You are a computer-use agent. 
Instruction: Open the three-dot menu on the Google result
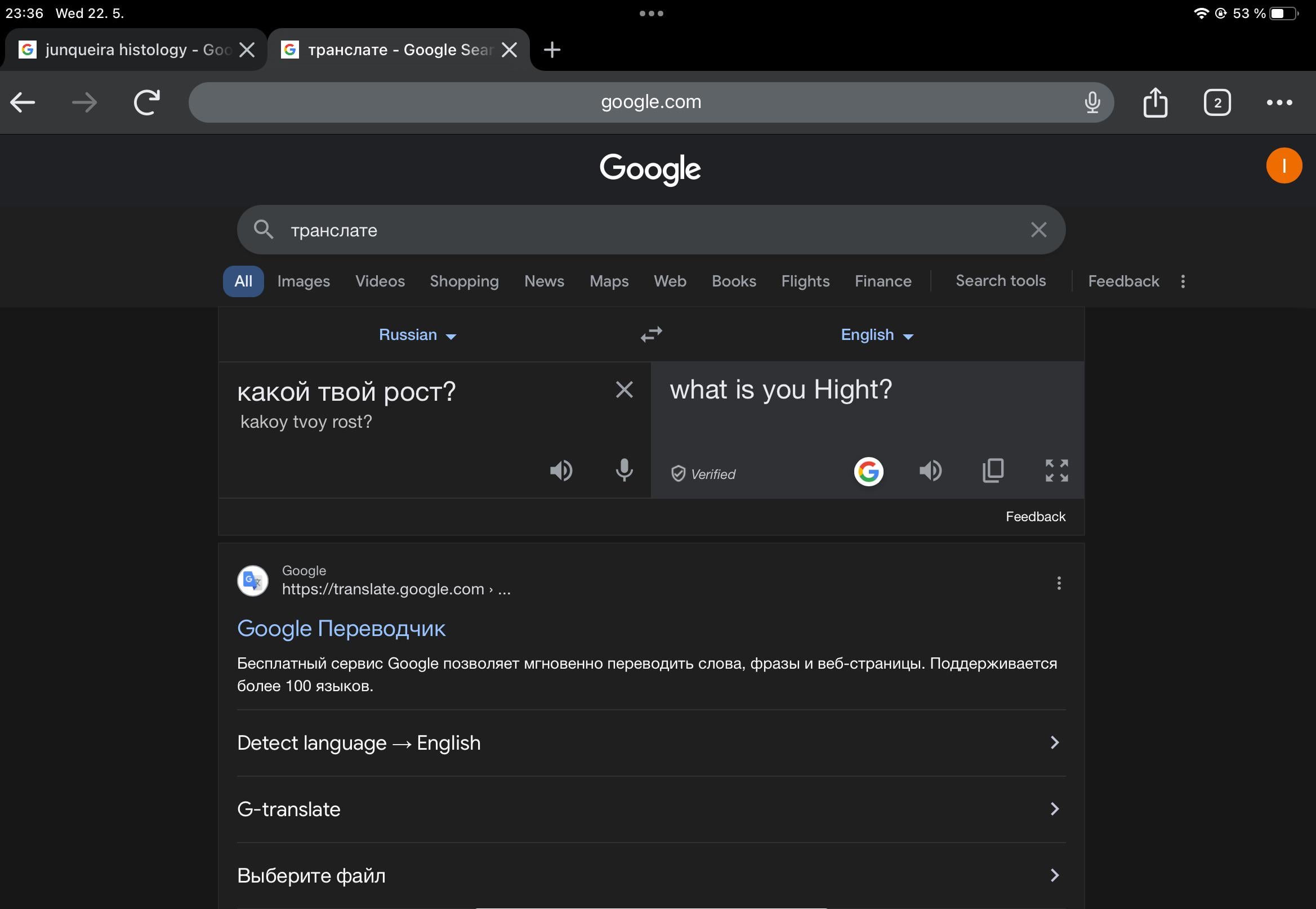[x=1059, y=583]
